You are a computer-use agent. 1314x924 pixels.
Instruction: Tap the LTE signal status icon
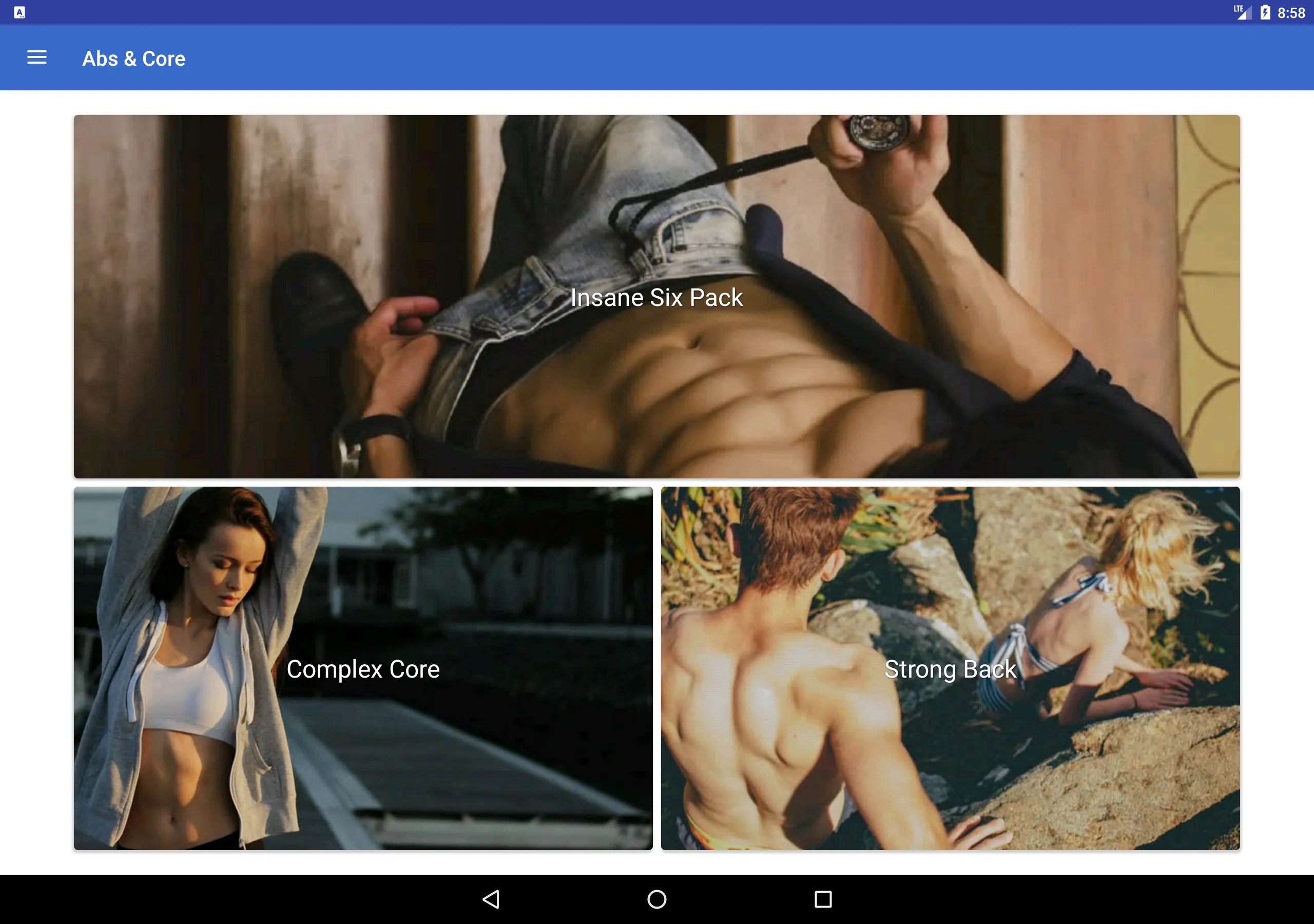coord(1242,13)
